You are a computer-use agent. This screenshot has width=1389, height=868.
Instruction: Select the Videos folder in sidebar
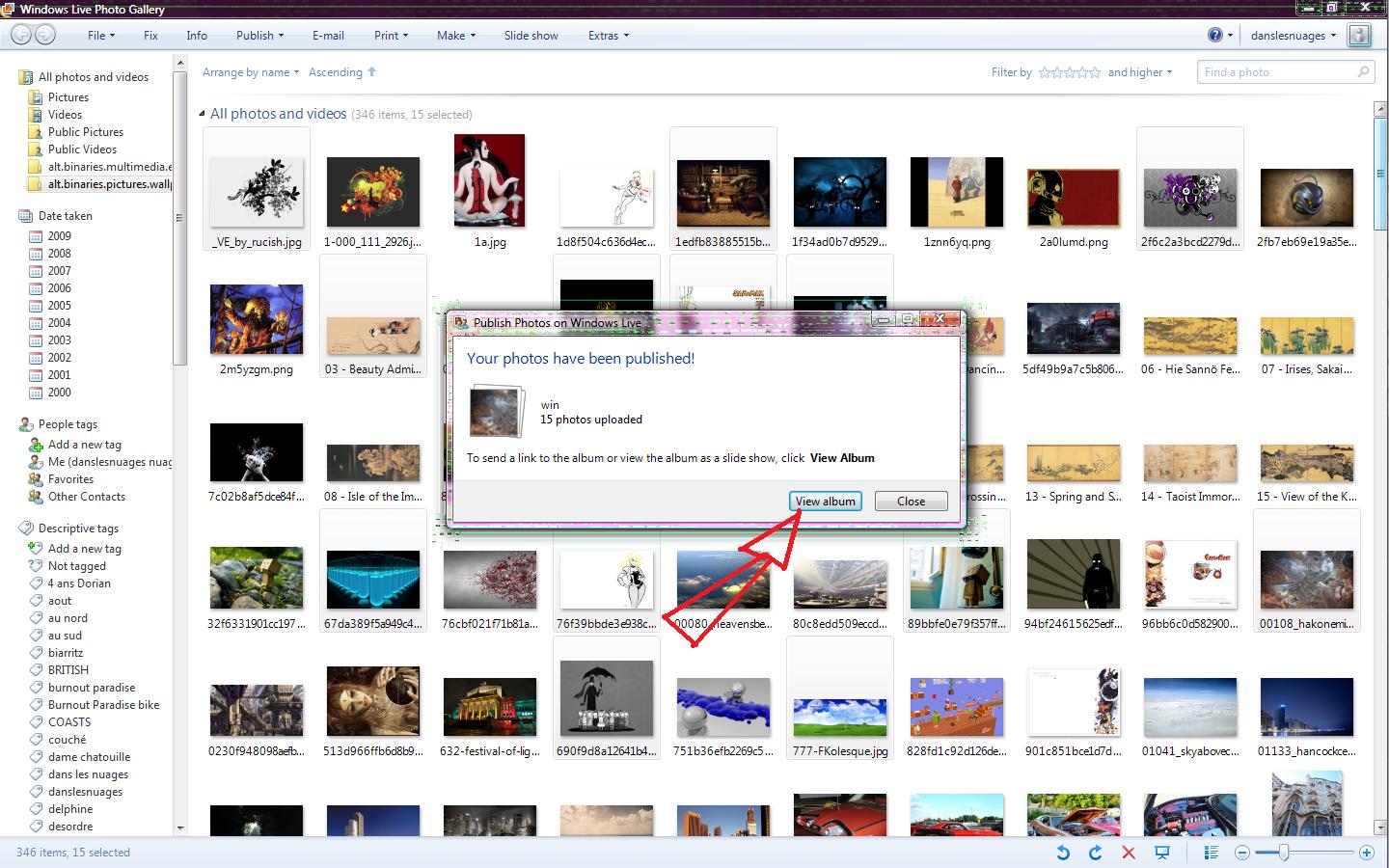pos(65,115)
